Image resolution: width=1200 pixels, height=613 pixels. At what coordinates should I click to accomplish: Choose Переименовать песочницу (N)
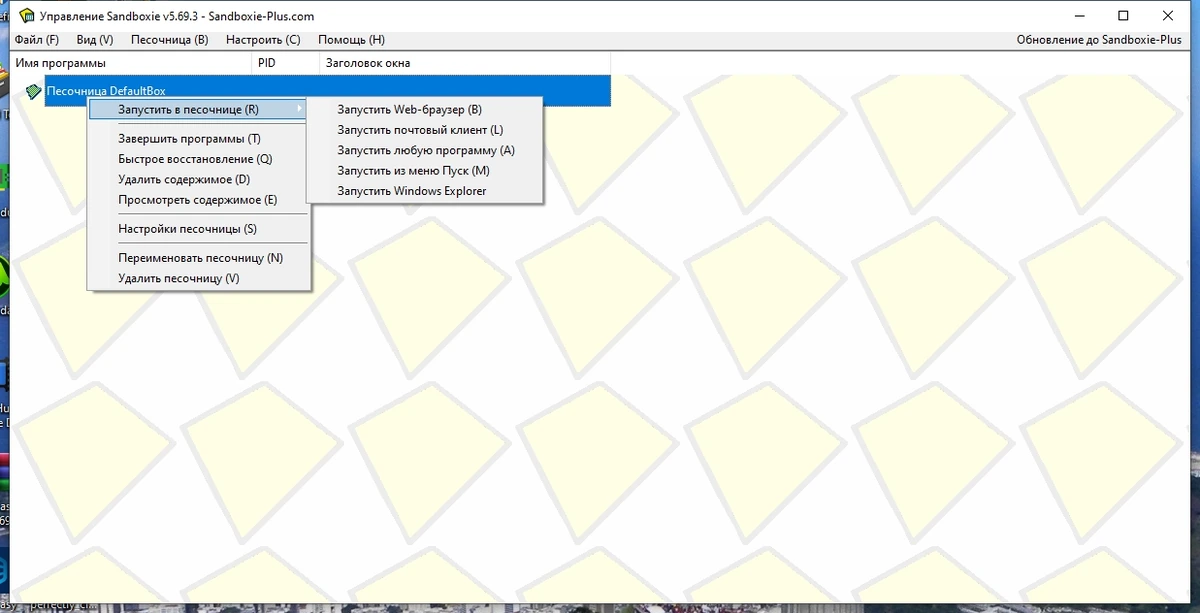click(x=198, y=258)
